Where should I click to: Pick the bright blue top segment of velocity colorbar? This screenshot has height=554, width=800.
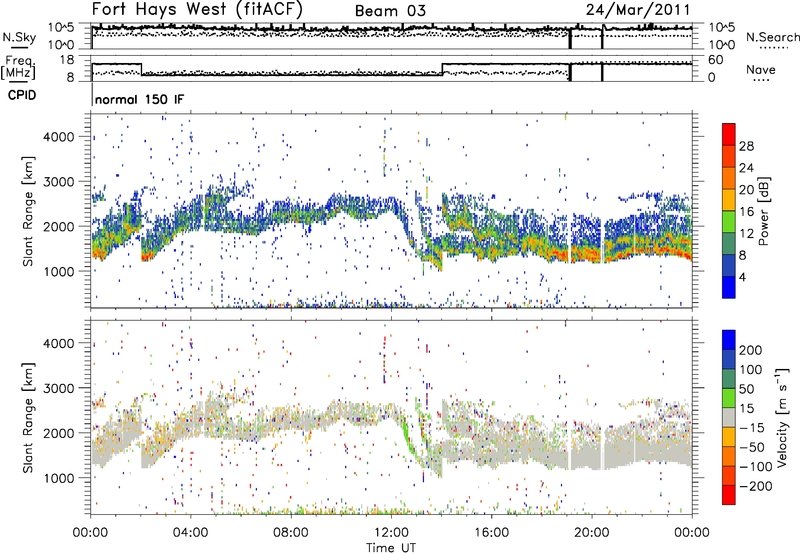tap(729, 340)
